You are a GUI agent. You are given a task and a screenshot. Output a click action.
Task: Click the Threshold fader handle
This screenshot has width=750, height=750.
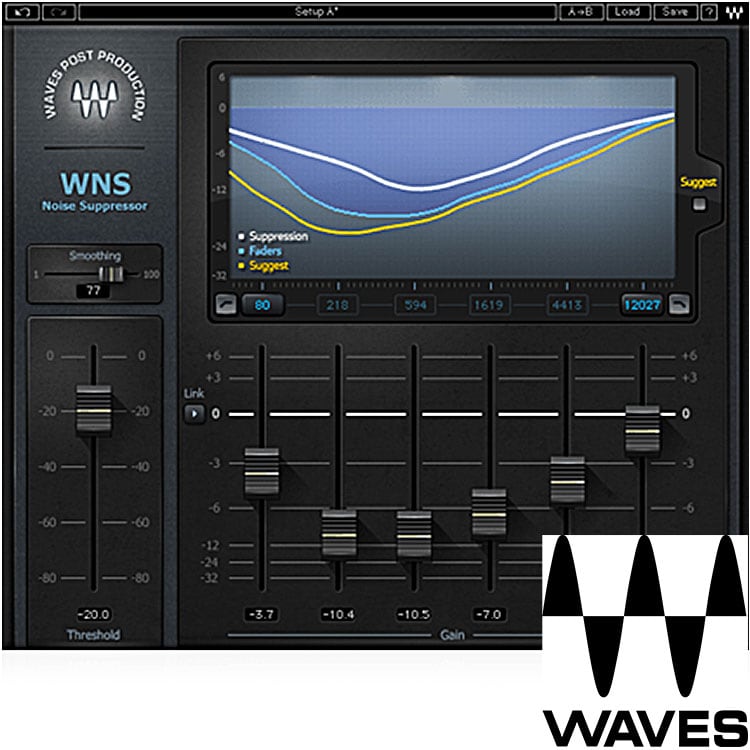click(94, 410)
